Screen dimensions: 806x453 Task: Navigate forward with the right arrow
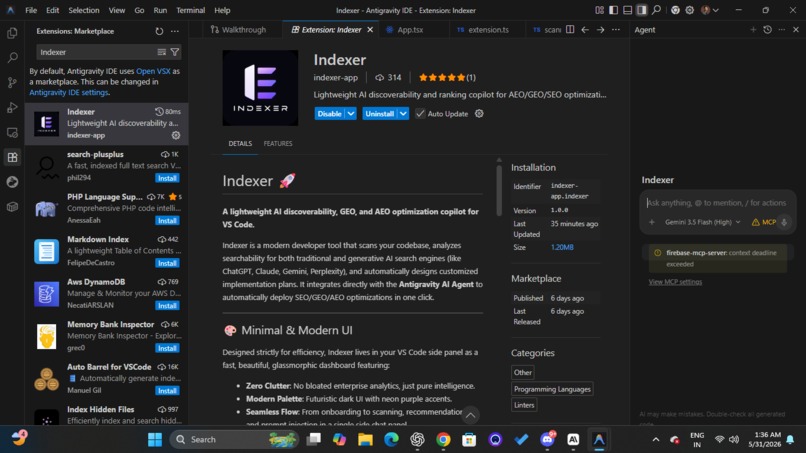pyautogui.click(x=600, y=30)
